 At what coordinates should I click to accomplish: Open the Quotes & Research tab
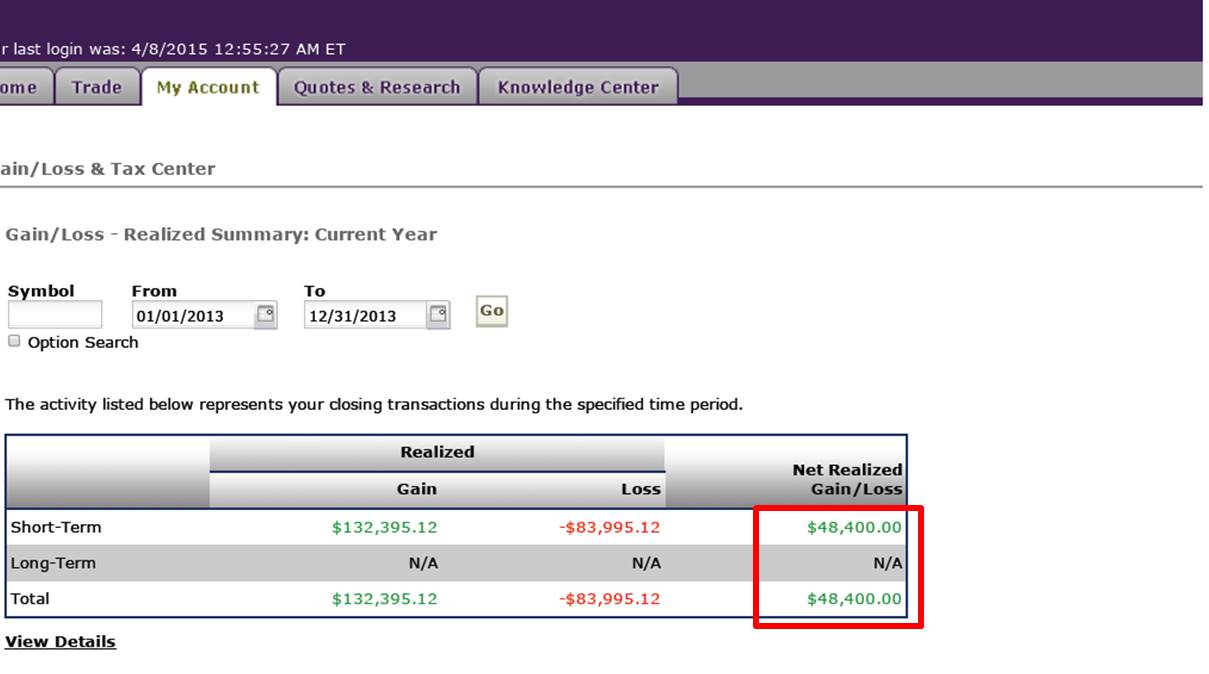coord(376,87)
